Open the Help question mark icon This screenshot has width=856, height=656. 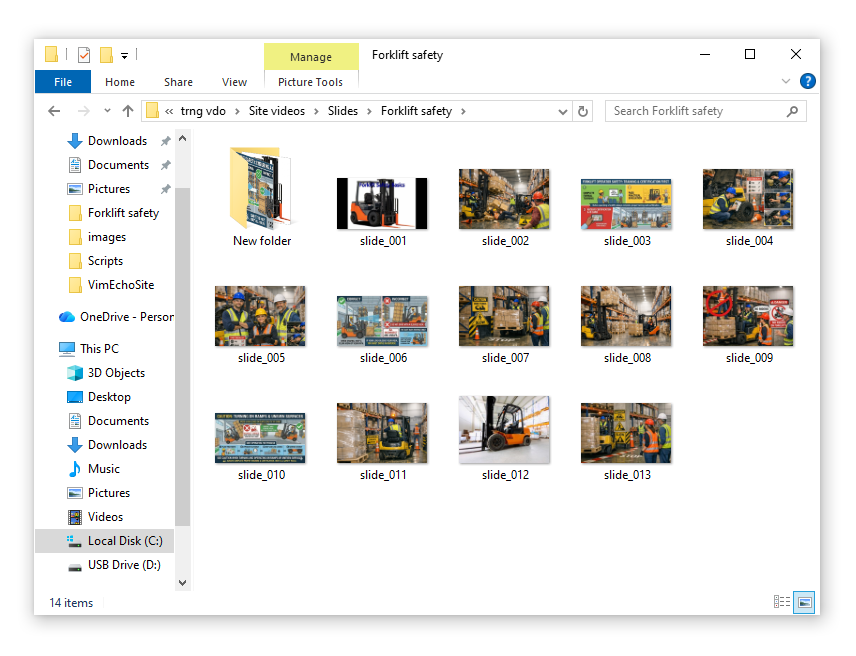pos(807,81)
